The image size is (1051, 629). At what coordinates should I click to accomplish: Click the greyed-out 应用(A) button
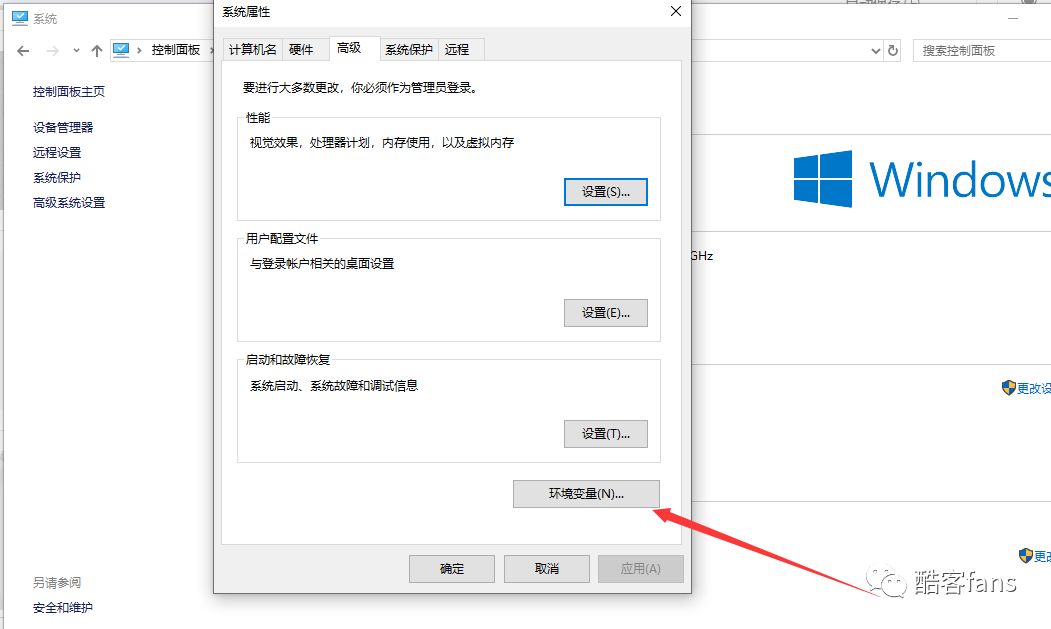point(641,569)
